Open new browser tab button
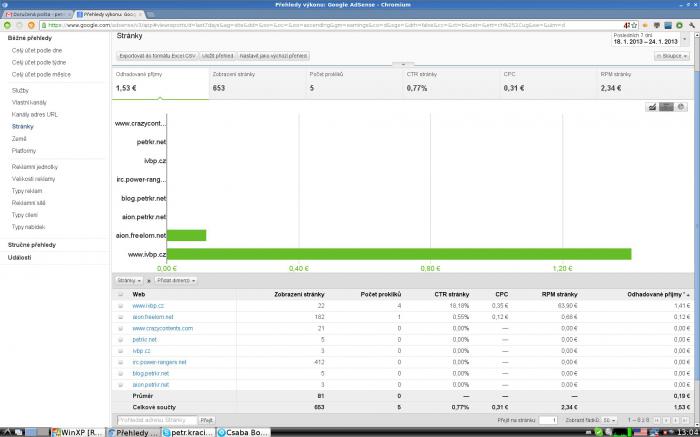 [x=153, y=15]
